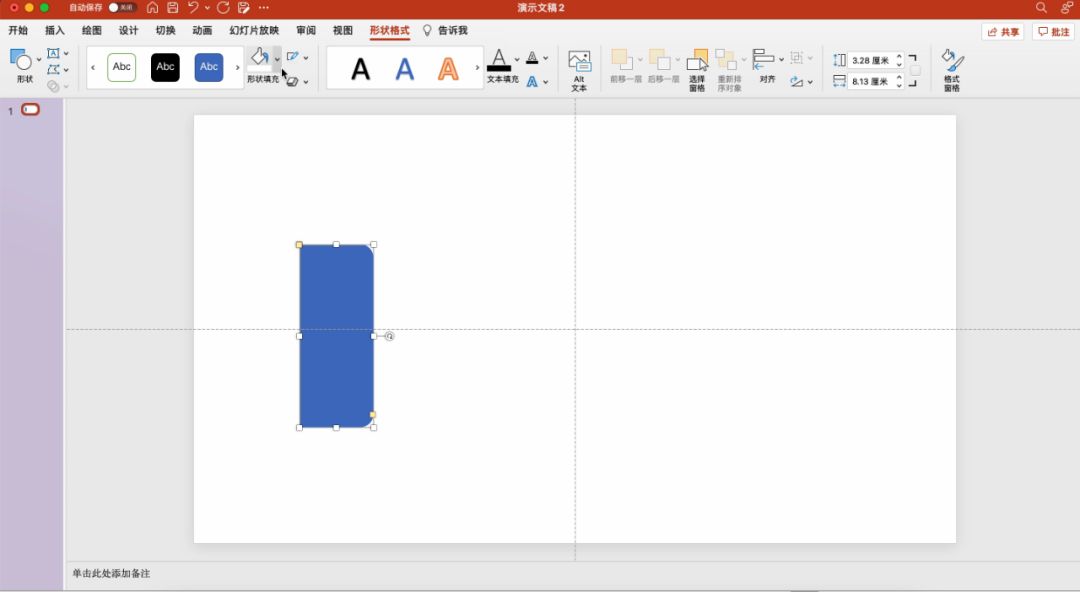Click the 告诉我 (Tell Me) lightbulb box
The height and width of the screenshot is (592, 1080).
(x=445, y=30)
